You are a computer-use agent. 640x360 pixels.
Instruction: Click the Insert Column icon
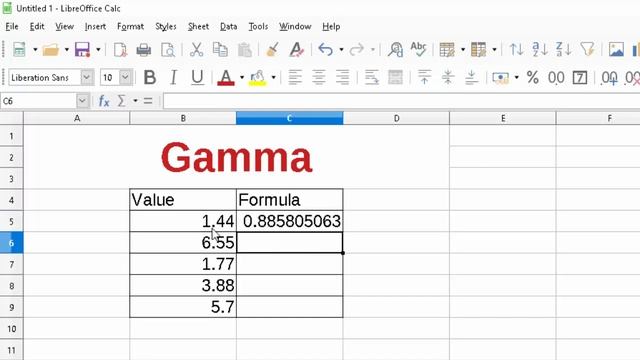[478, 50]
